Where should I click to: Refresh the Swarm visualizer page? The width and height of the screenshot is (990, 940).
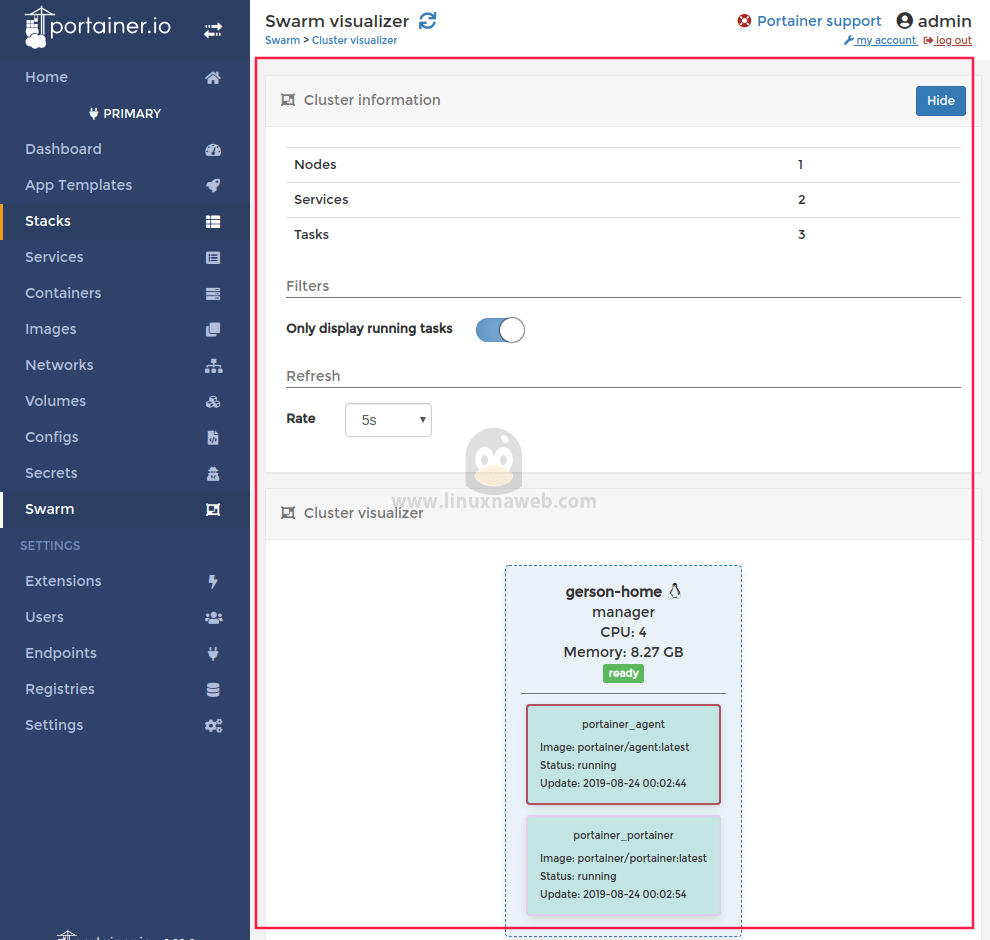pyautogui.click(x=427, y=21)
